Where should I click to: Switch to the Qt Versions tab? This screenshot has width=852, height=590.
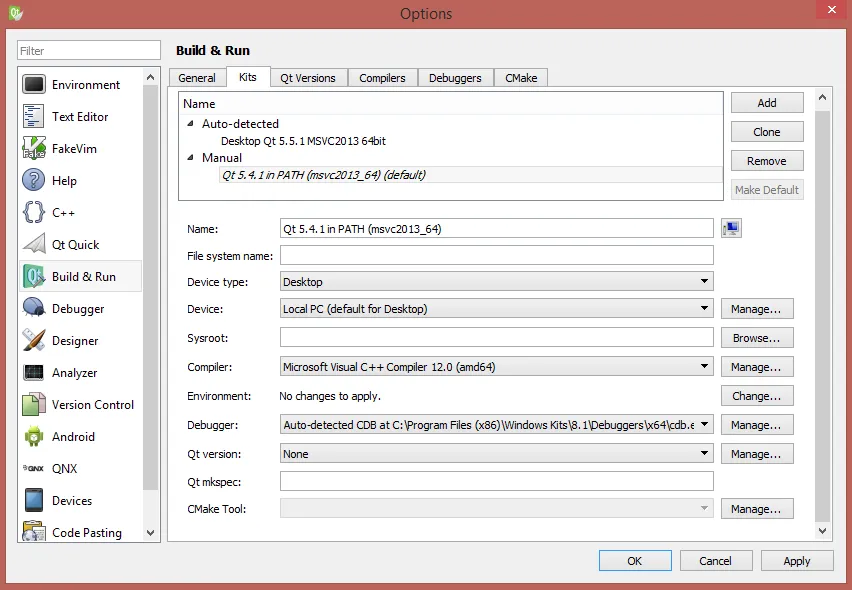308,78
